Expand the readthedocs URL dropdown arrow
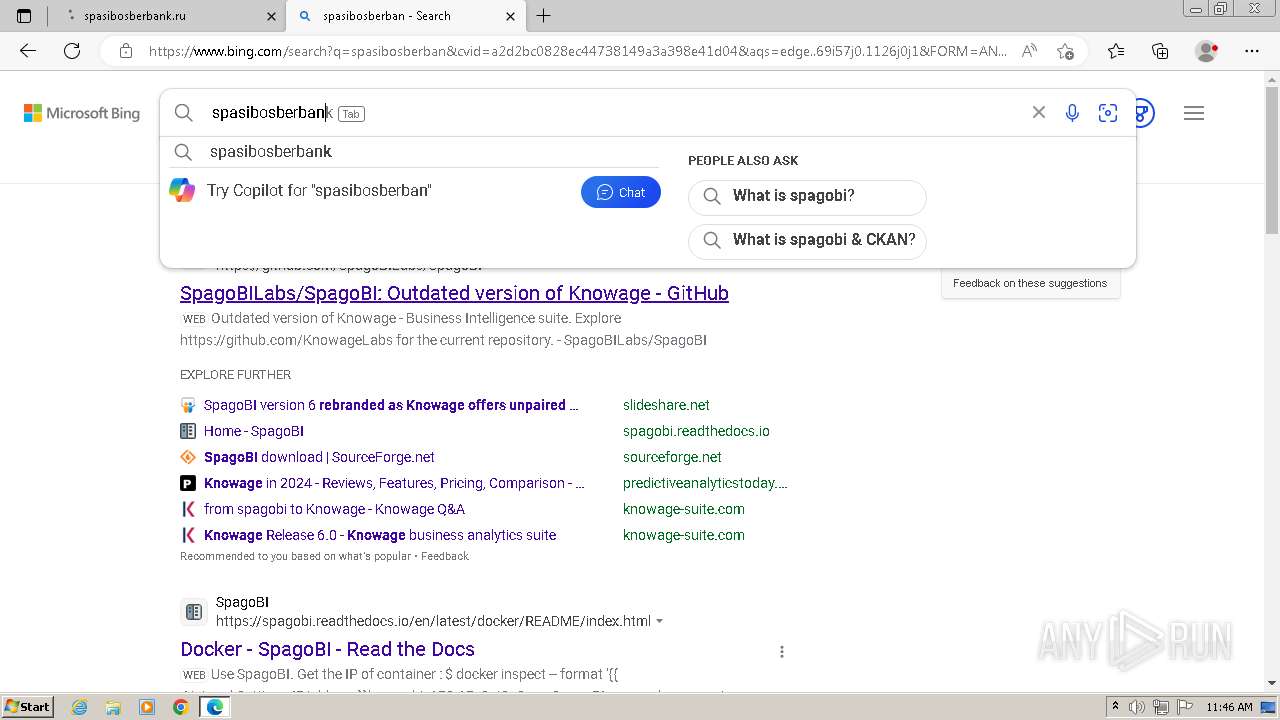Image resolution: width=1280 pixels, height=720 pixels. click(659, 621)
